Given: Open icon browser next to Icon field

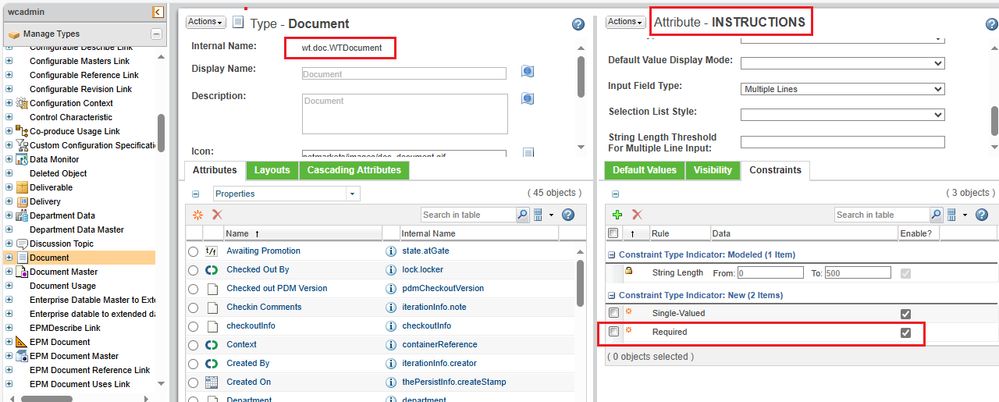Looking at the screenshot, I should click(528, 152).
